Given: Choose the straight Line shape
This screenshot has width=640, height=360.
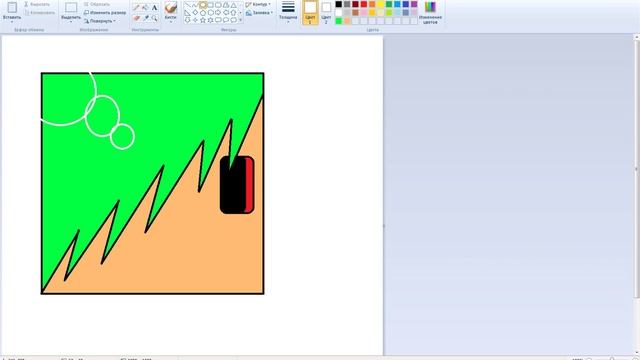Looking at the screenshot, I should coord(187,5).
